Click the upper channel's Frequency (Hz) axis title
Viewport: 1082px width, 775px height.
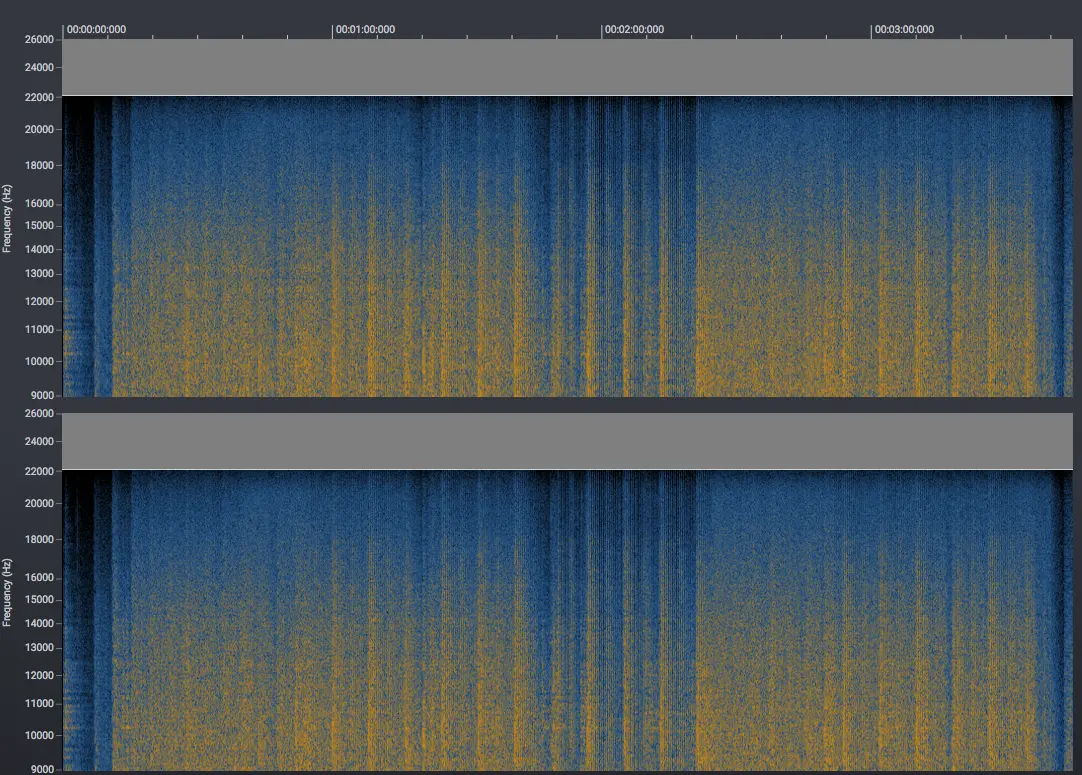tap(7, 218)
